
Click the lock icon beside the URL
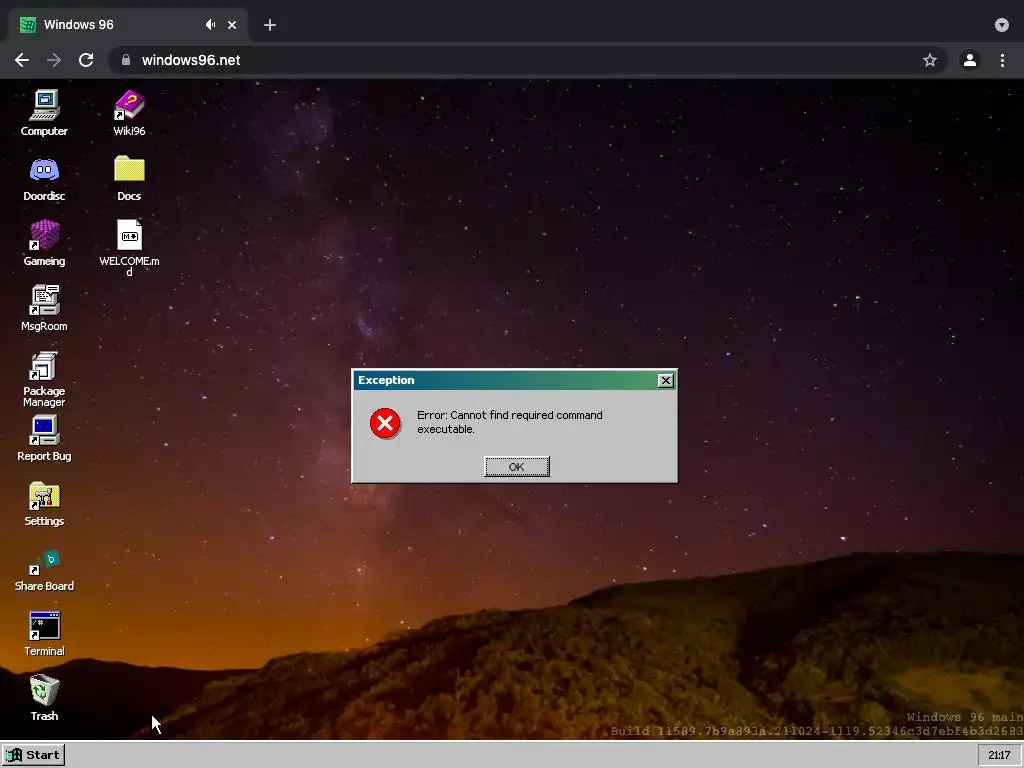coord(126,60)
